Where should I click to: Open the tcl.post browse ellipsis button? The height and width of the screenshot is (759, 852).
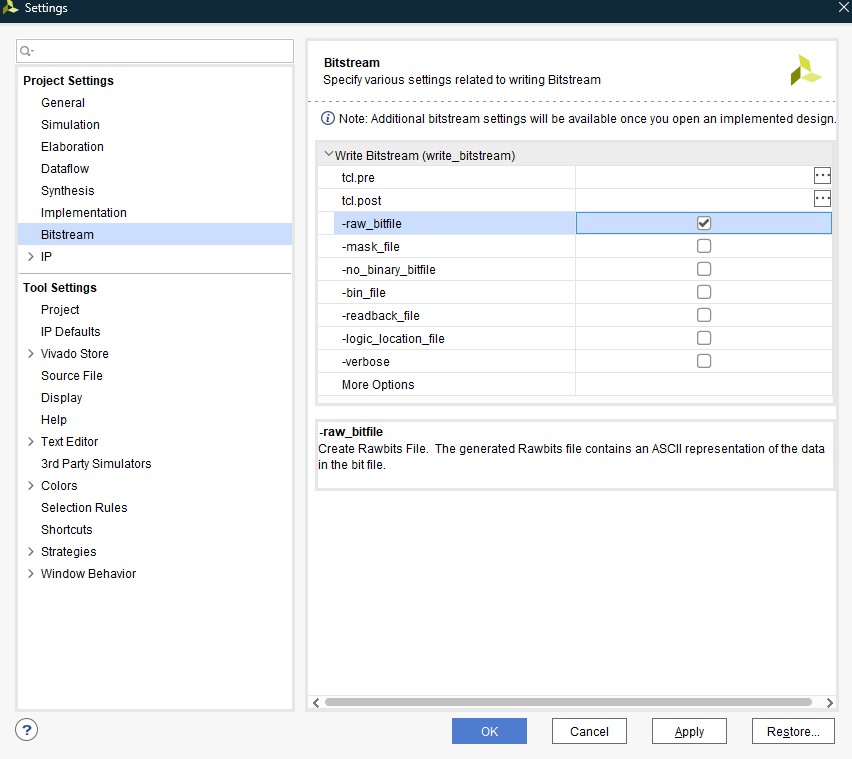coord(822,199)
